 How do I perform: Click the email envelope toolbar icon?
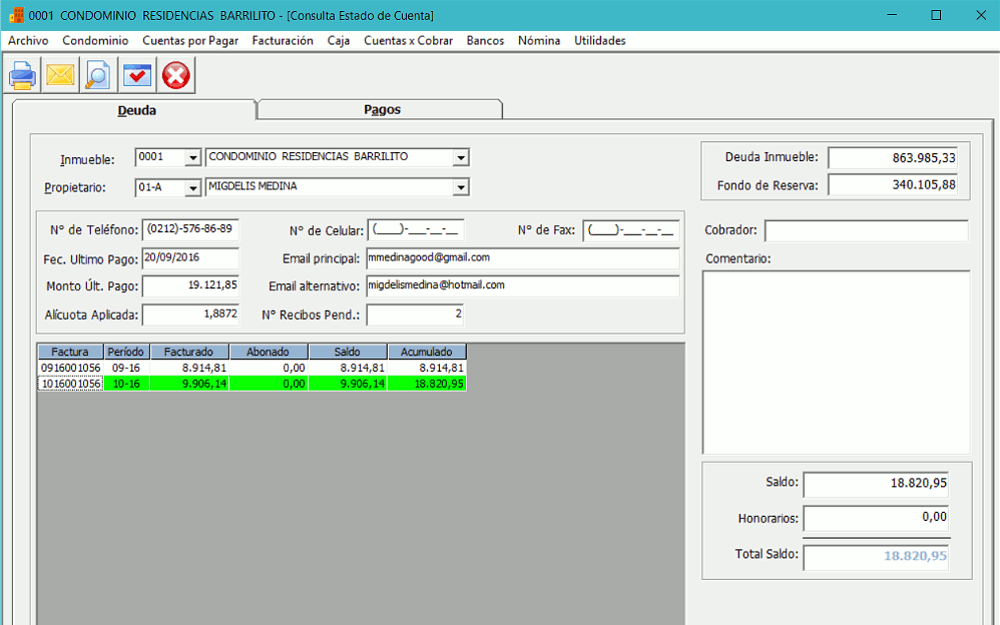[x=61, y=75]
